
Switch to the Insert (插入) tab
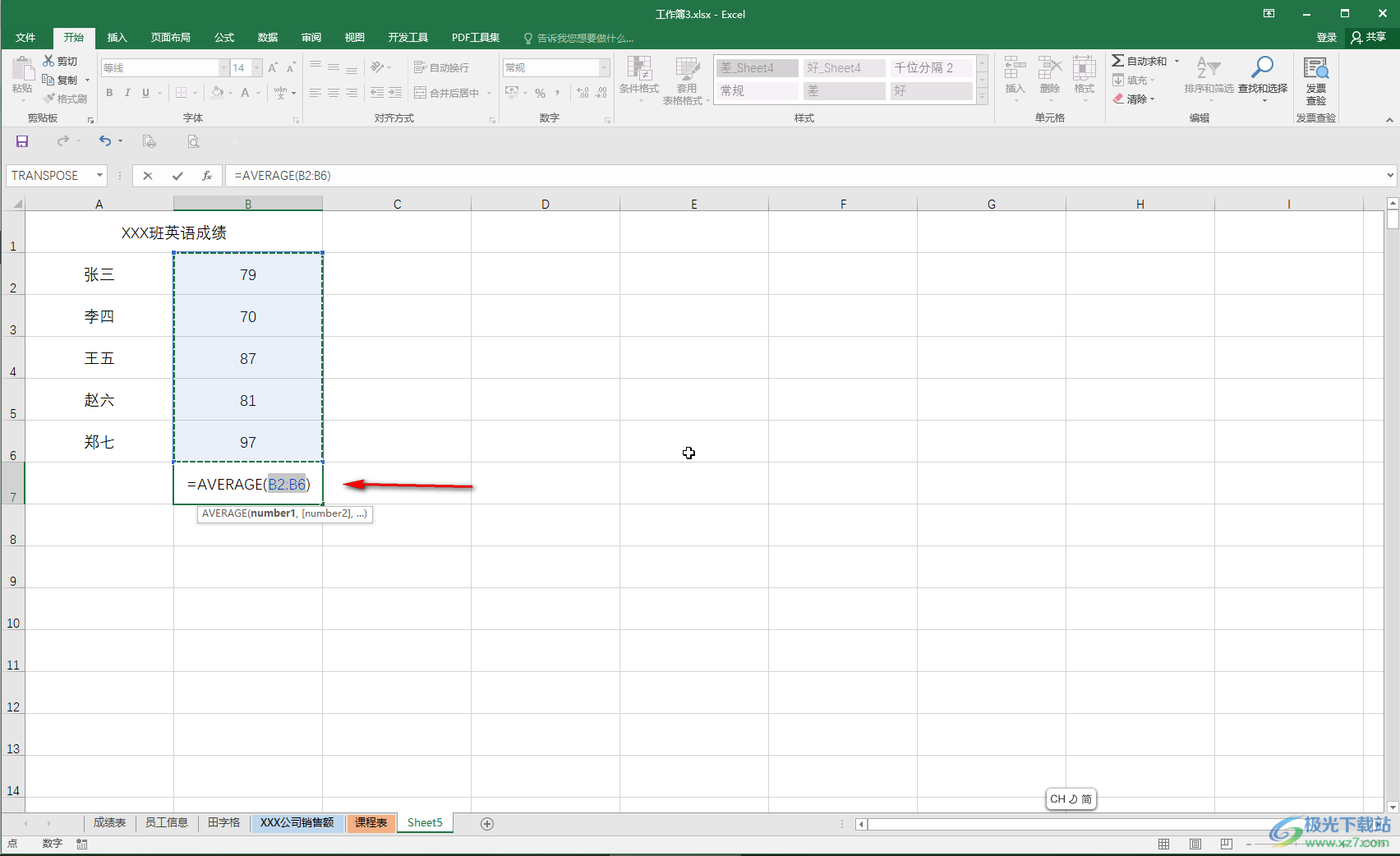tap(117, 38)
